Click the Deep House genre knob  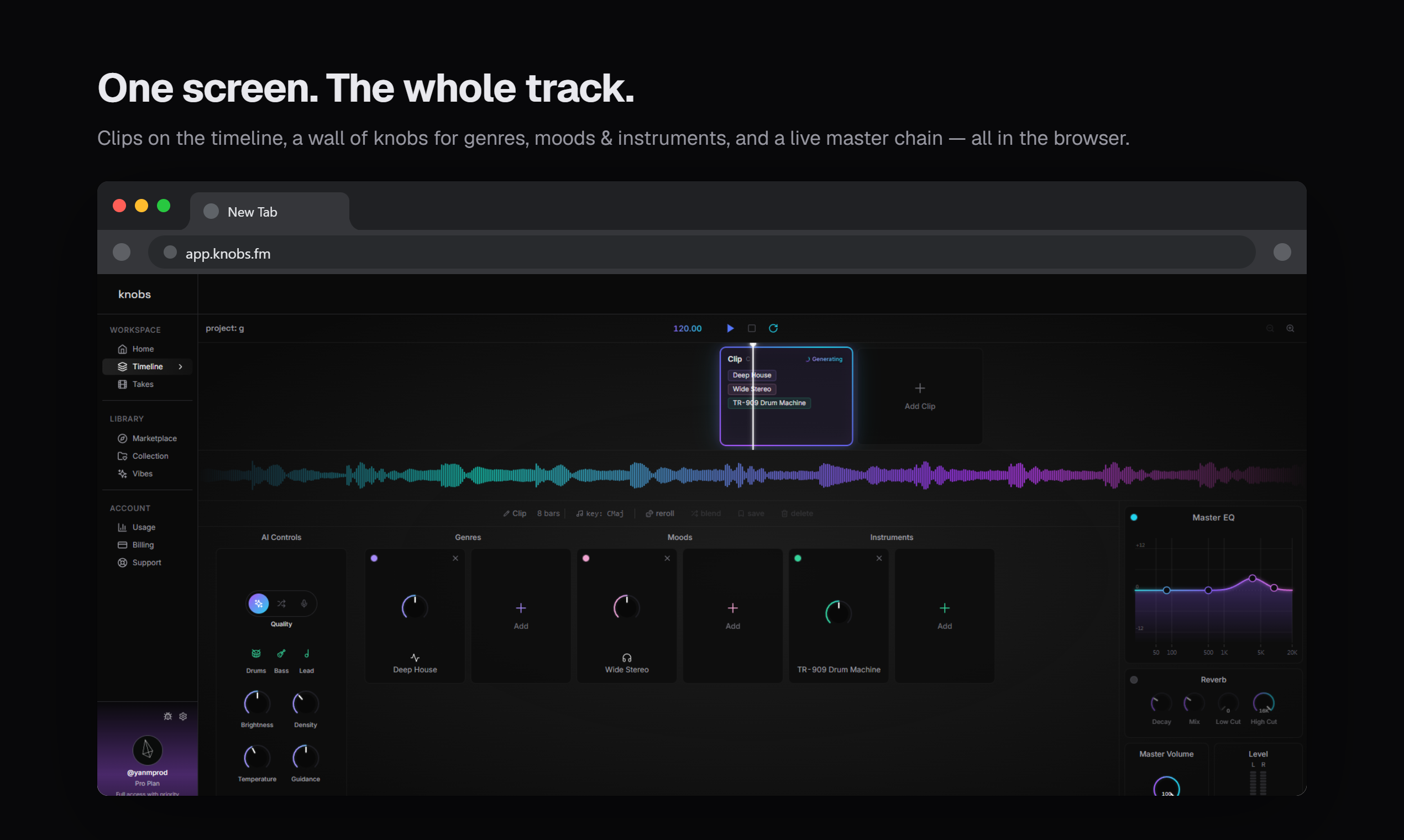[x=415, y=608]
